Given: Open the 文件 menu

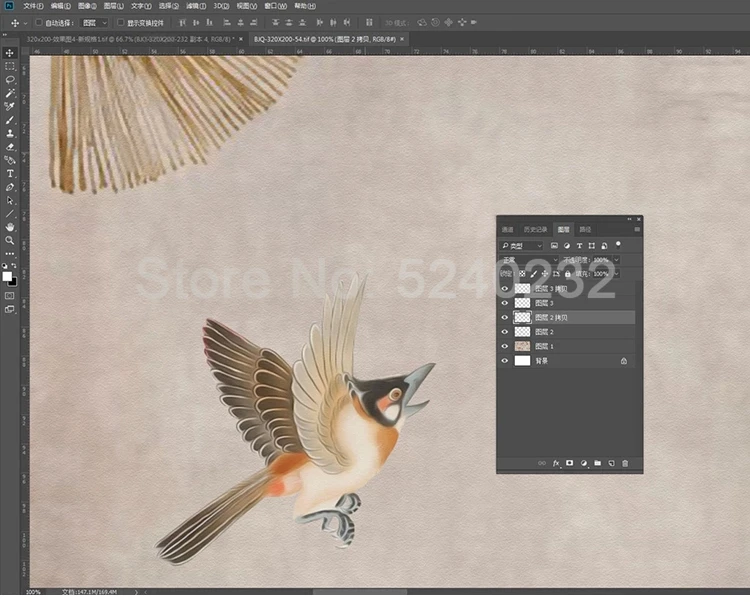Looking at the screenshot, I should pyautogui.click(x=31, y=6).
